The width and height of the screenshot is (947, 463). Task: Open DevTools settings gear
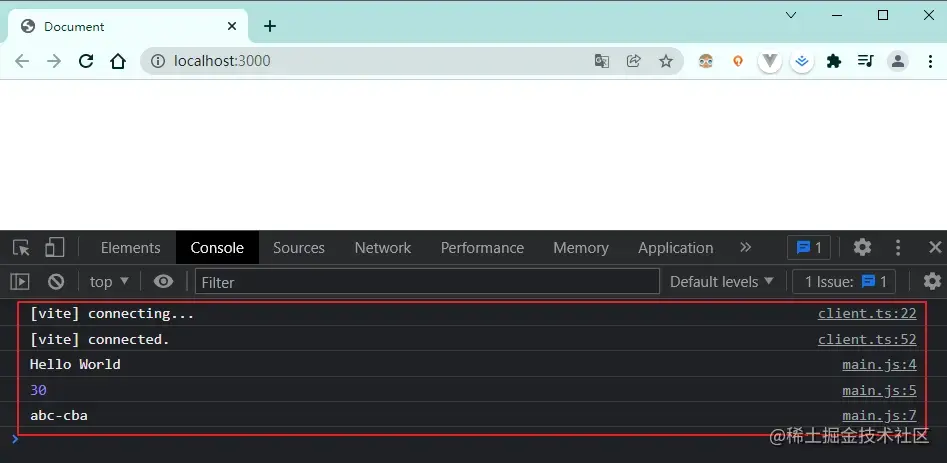[862, 247]
